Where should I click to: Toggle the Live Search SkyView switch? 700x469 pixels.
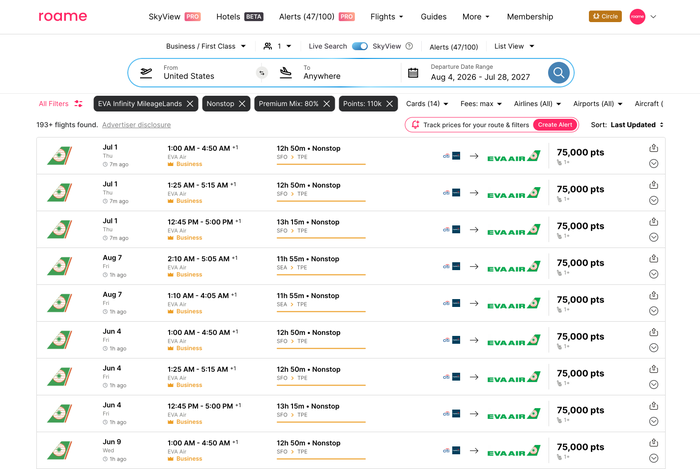click(360, 46)
